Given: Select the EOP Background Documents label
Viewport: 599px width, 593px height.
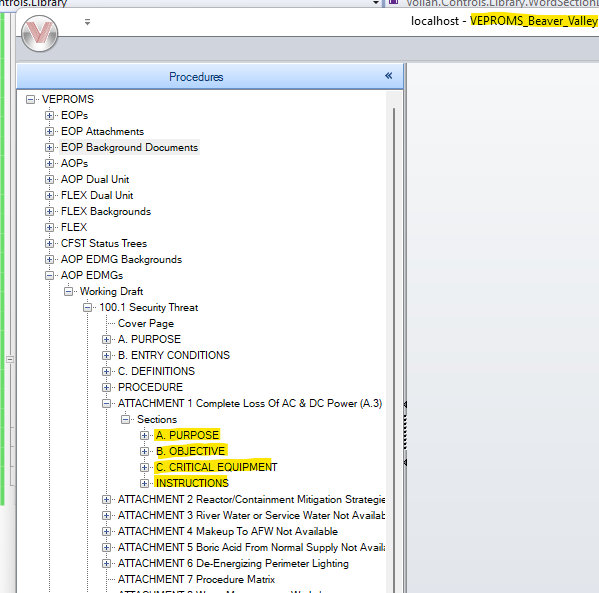Looking at the screenshot, I should (x=130, y=147).
